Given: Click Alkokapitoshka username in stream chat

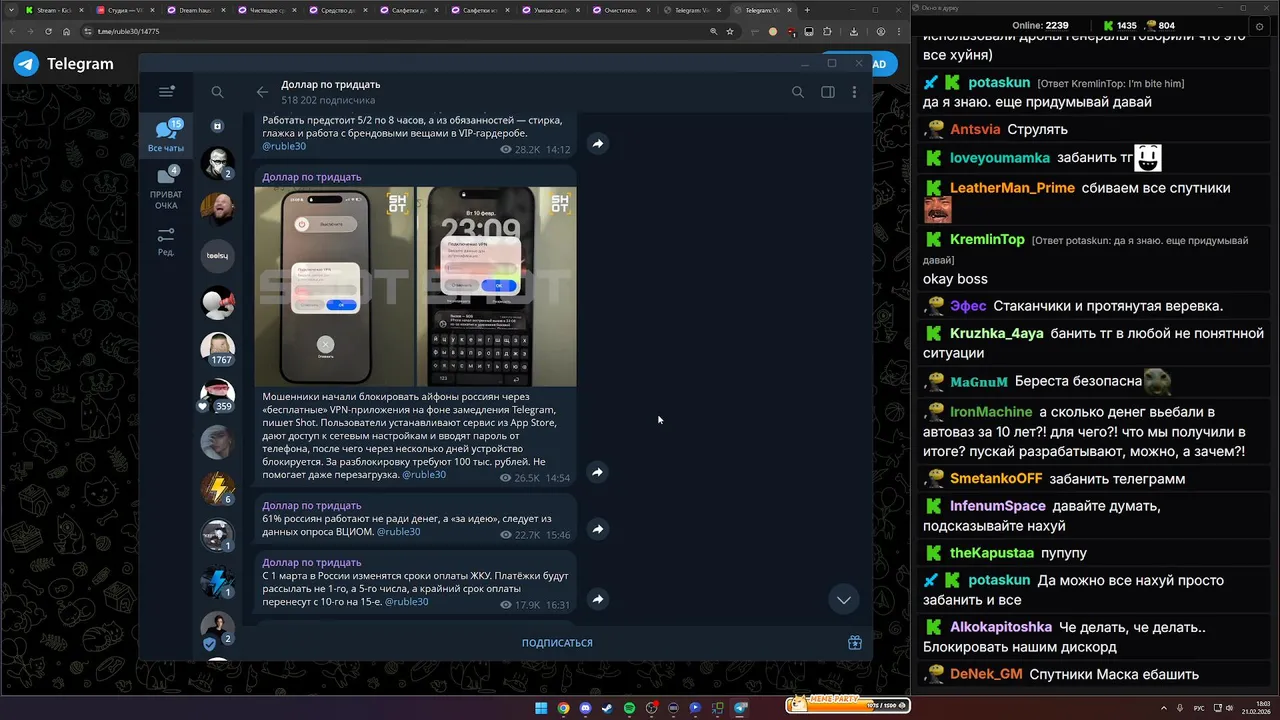Looking at the screenshot, I should tap(1000, 627).
